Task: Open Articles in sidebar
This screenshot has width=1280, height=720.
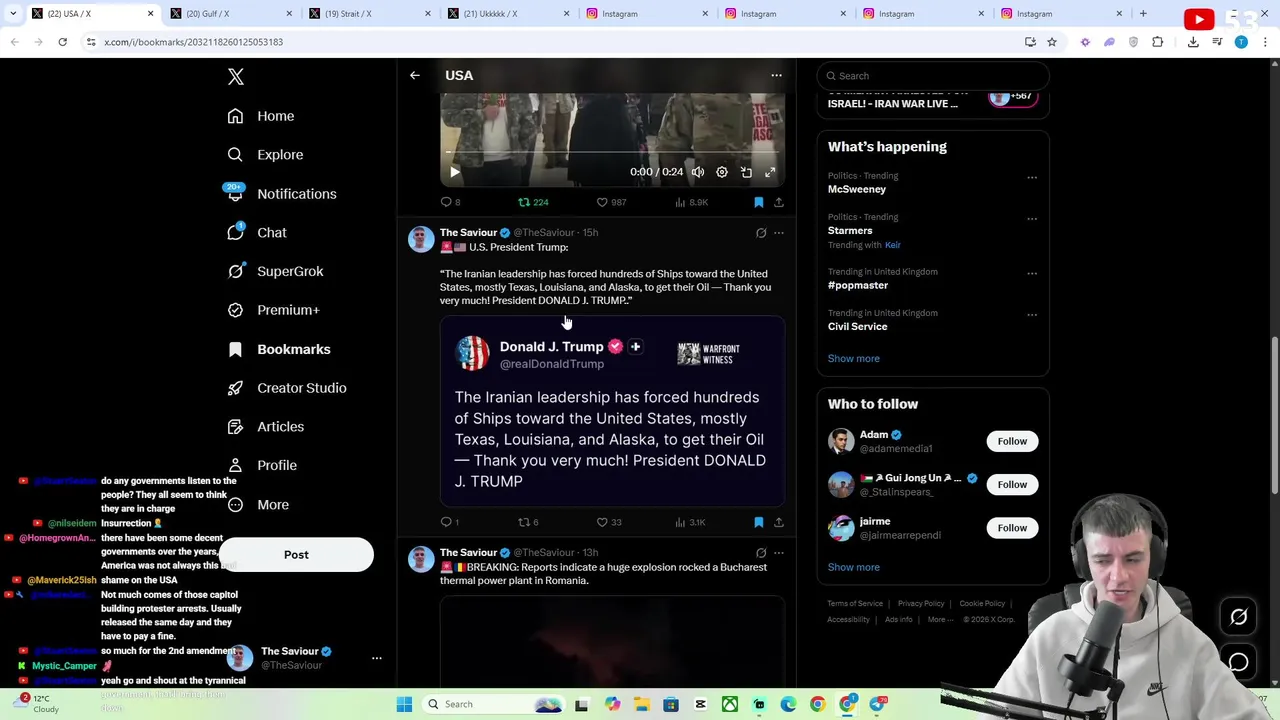Action: click(265, 427)
